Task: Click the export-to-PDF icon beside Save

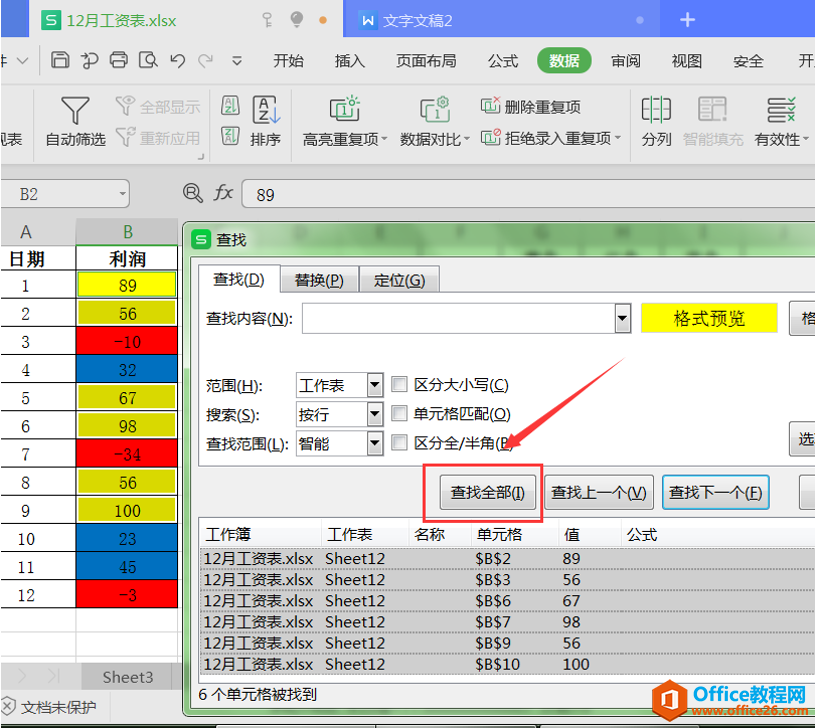Action: [x=89, y=60]
